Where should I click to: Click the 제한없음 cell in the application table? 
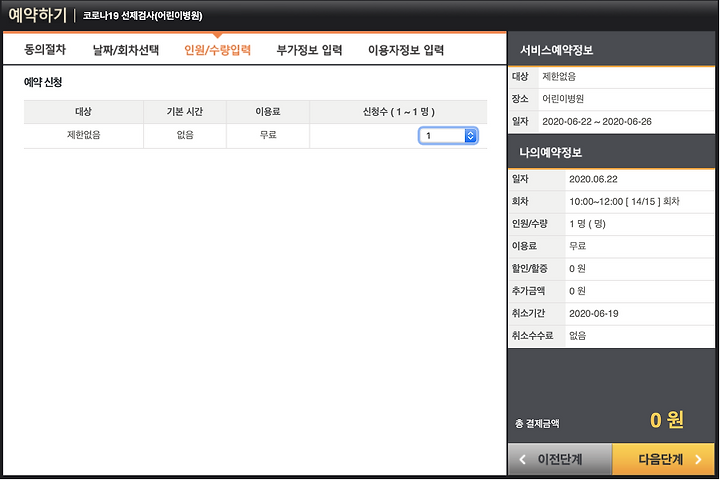click(84, 135)
